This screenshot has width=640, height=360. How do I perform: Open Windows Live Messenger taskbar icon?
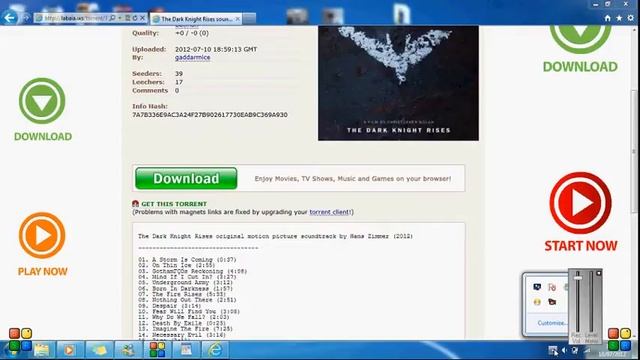128,350
